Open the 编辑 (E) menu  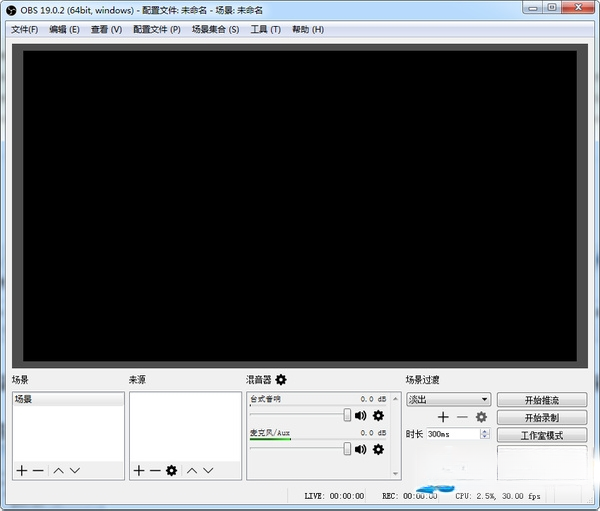tap(64, 29)
